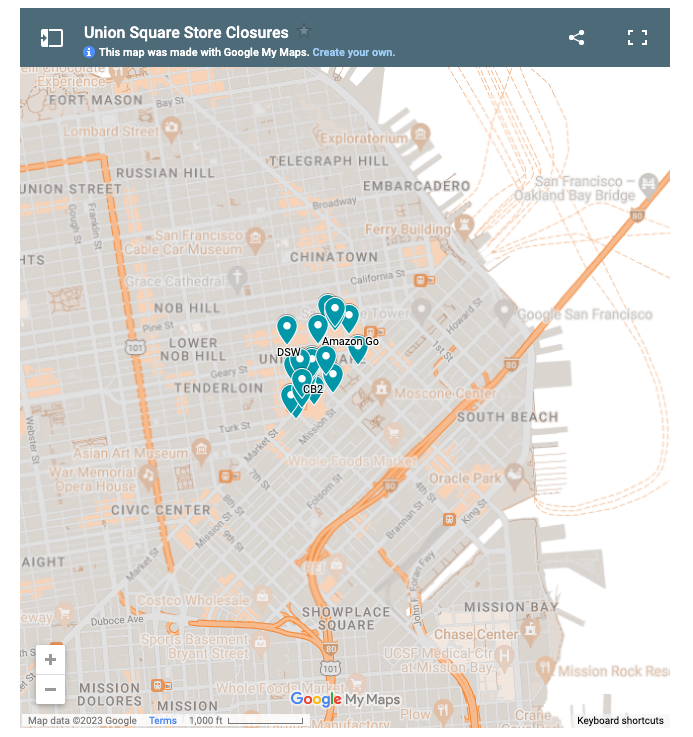Select the DSW store pin
The height and width of the screenshot is (737, 693).
point(287,328)
